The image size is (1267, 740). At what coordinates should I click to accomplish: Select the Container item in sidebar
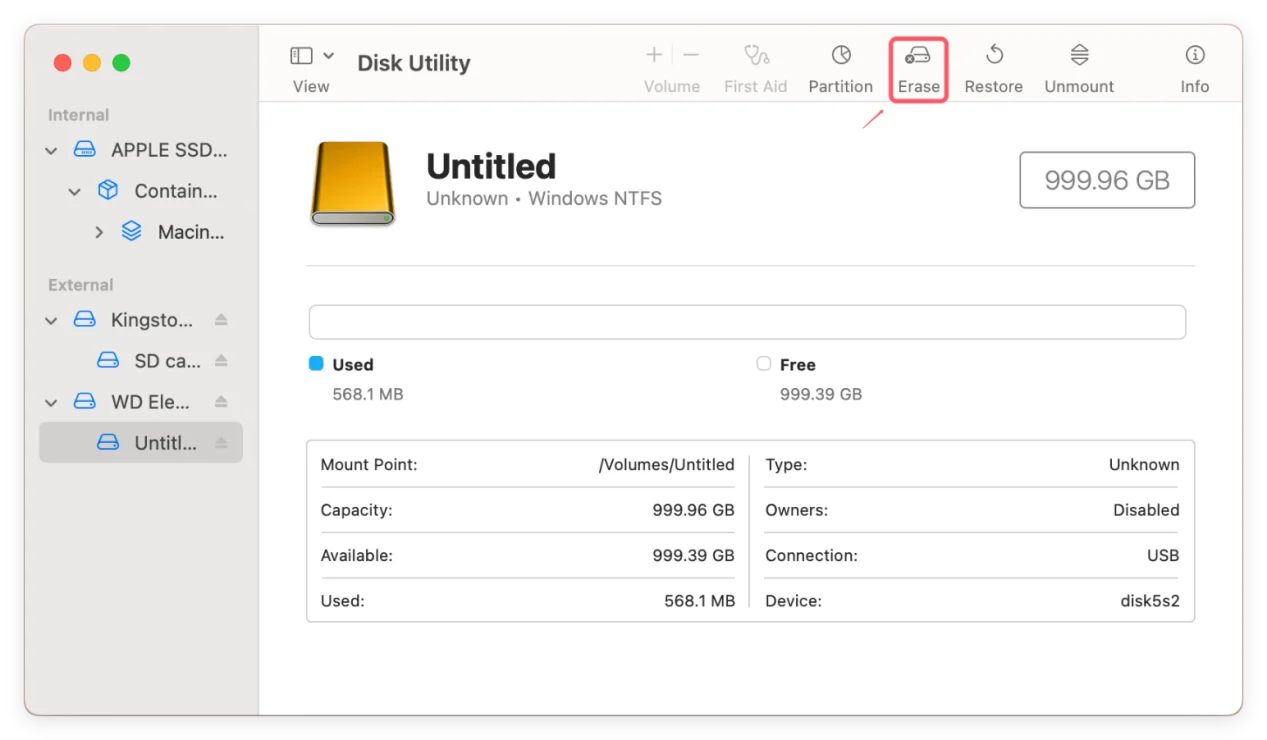tap(141, 191)
